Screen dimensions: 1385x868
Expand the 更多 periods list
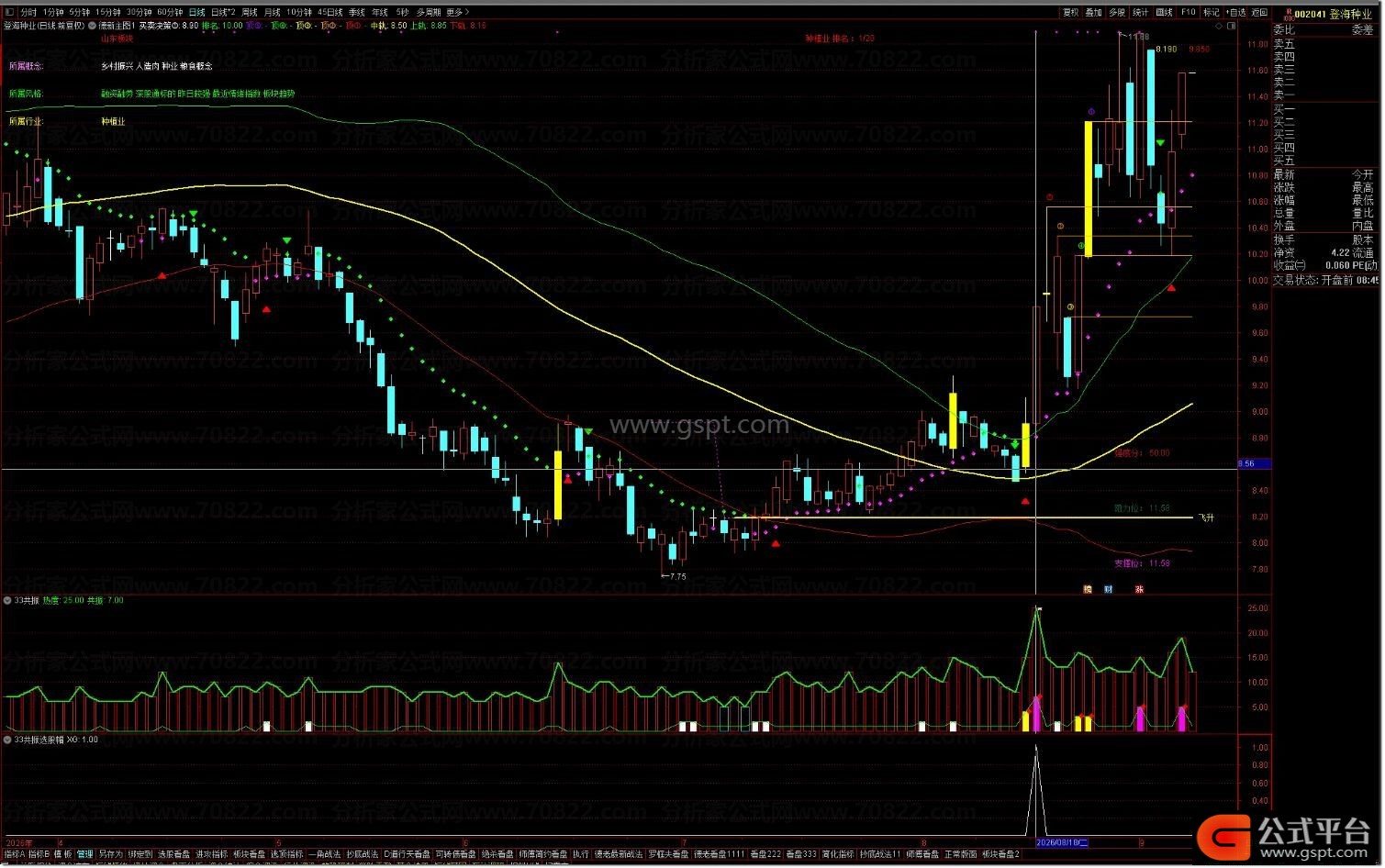[x=457, y=12]
